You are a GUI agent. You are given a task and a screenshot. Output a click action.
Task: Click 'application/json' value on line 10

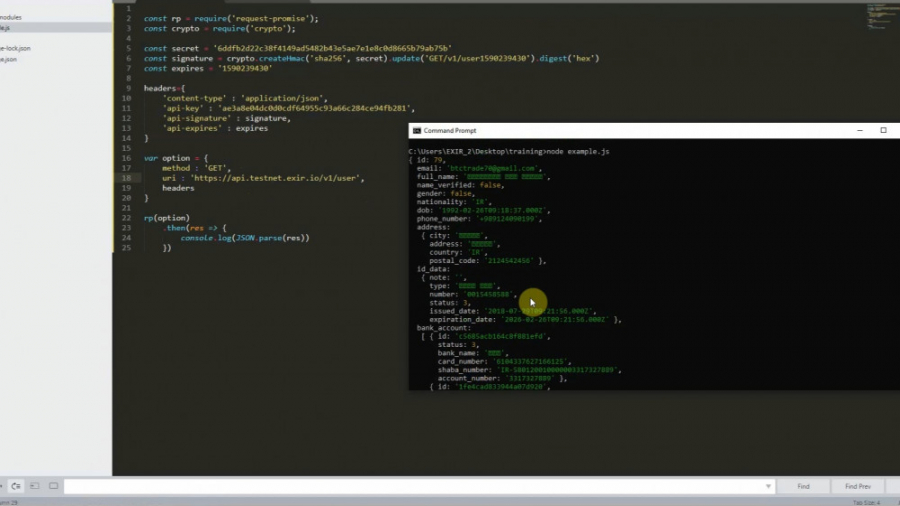click(282, 98)
